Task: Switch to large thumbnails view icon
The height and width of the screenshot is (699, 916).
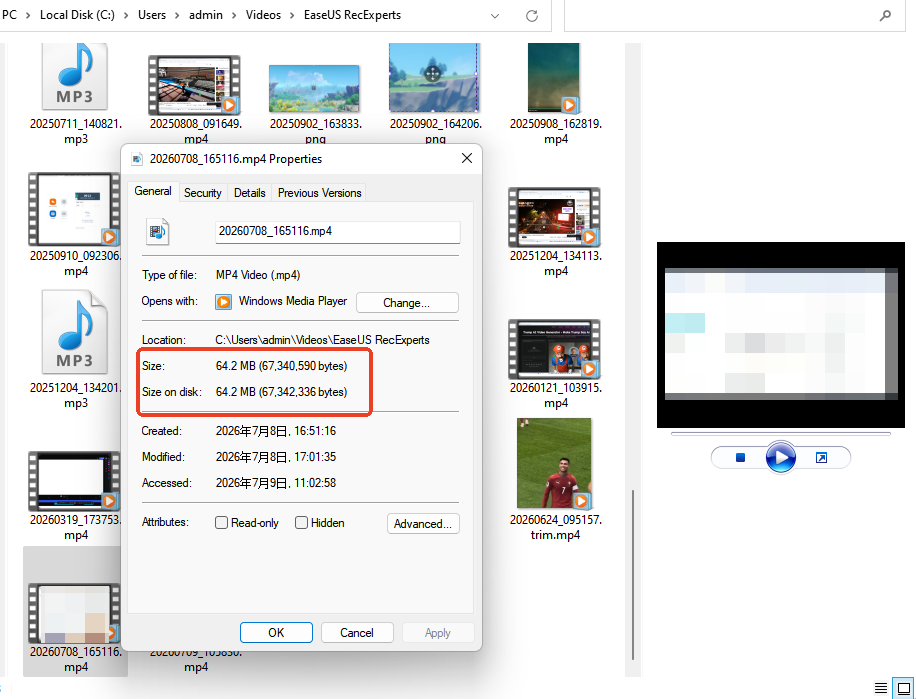Action: [x=904, y=688]
